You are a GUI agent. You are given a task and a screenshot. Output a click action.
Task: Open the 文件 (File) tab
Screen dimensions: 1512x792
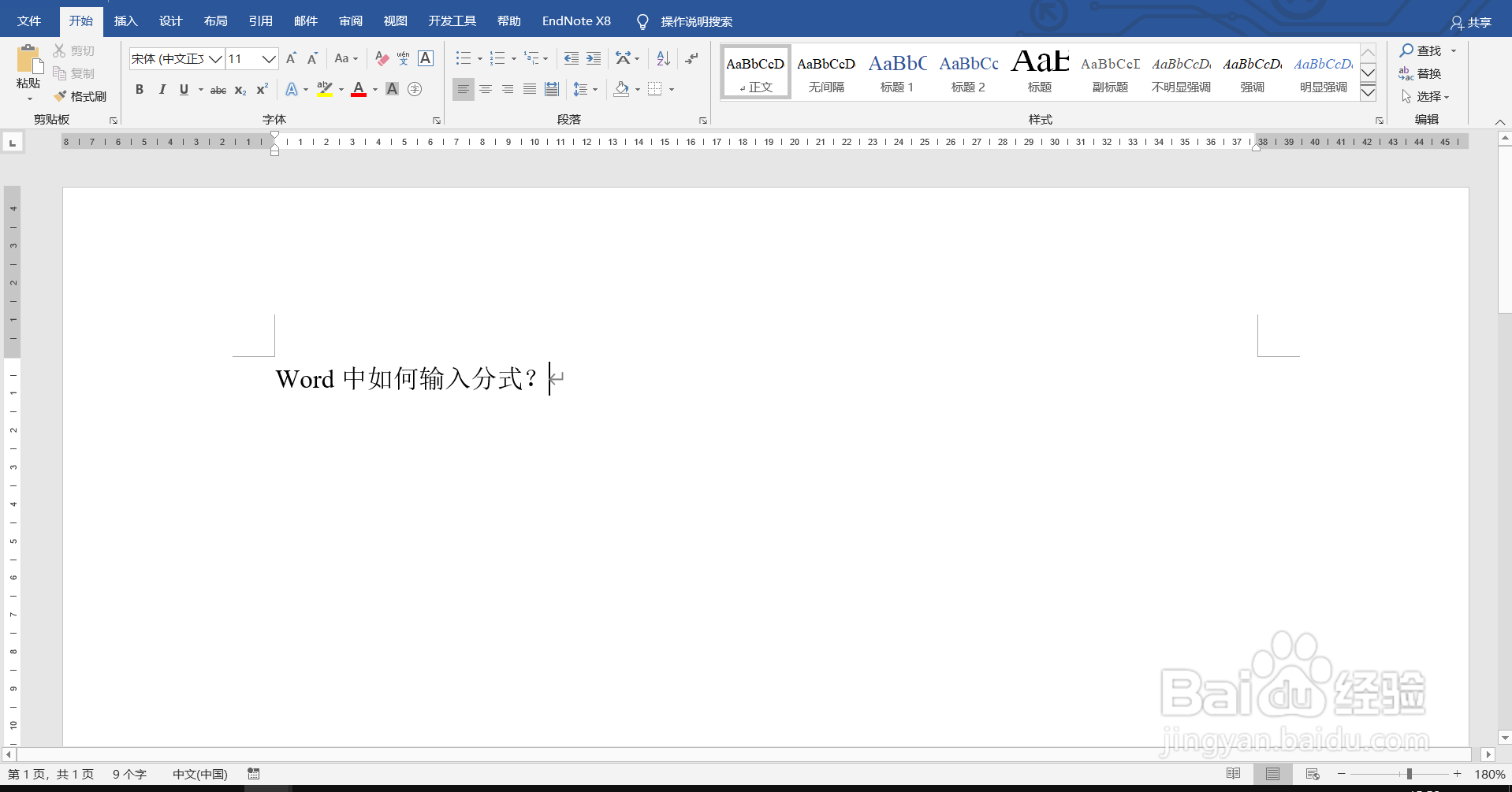point(29,21)
